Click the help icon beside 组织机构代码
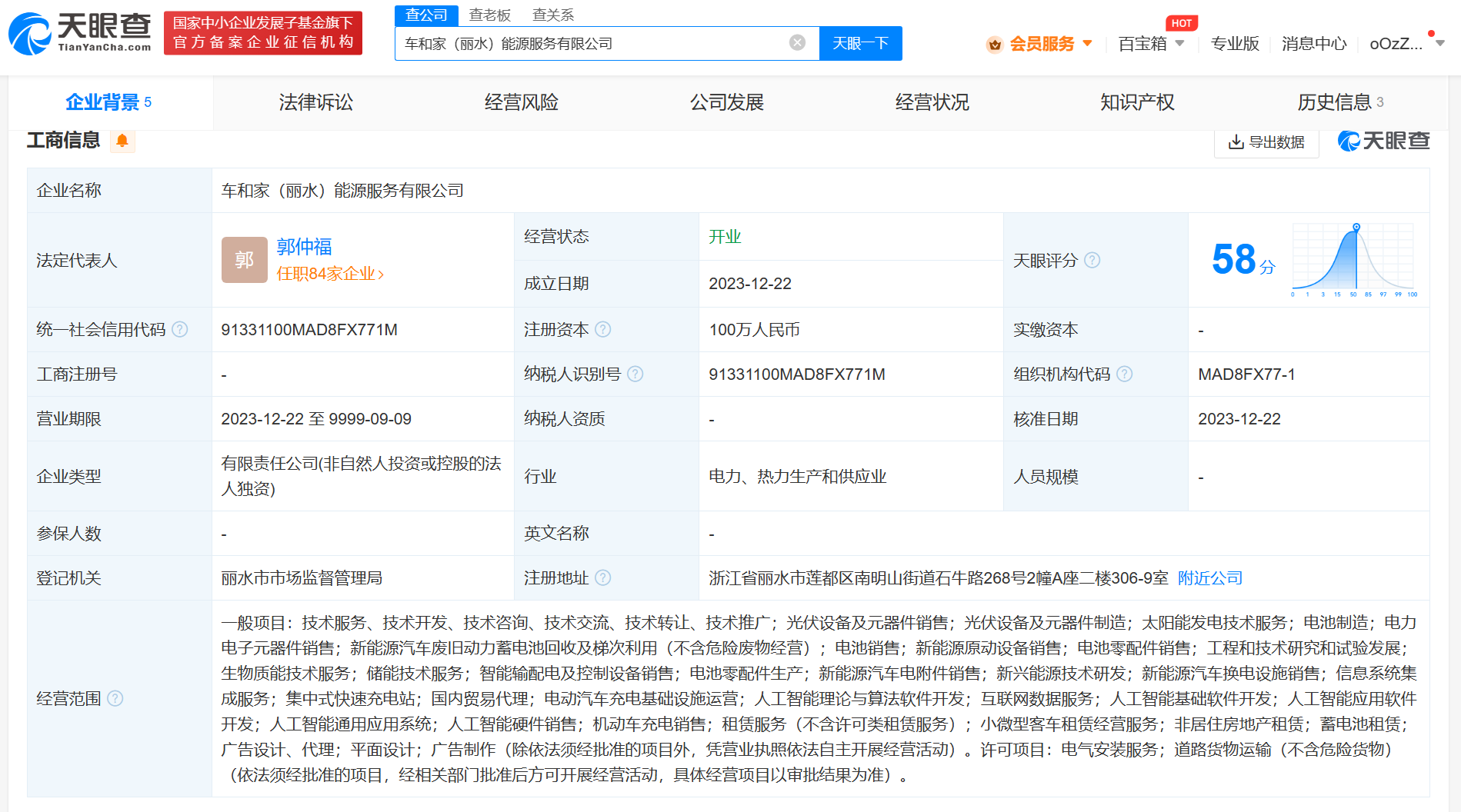1461x812 pixels. point(1124,374)
